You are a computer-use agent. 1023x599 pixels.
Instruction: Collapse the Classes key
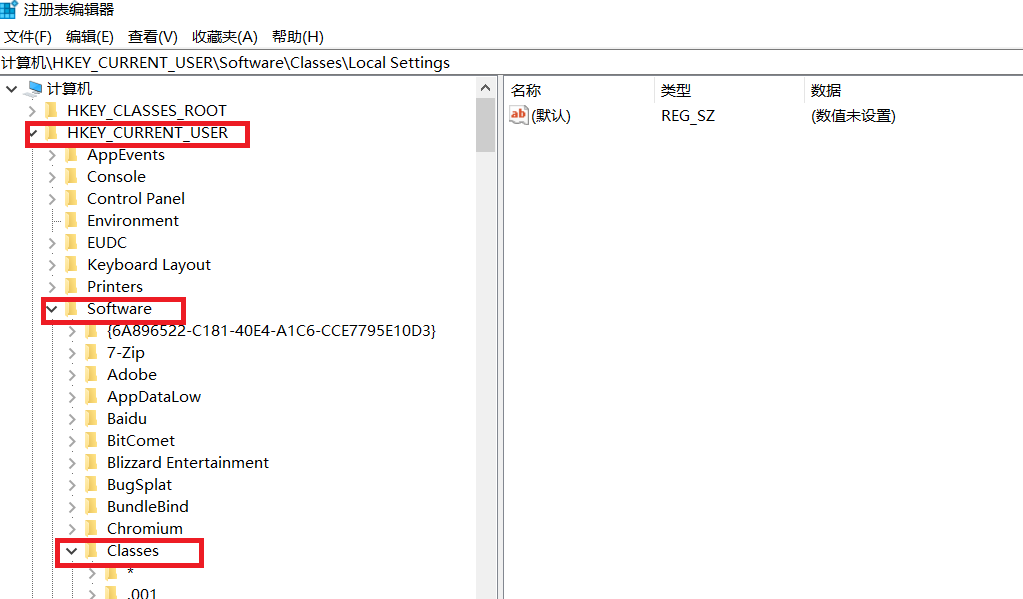72,551
